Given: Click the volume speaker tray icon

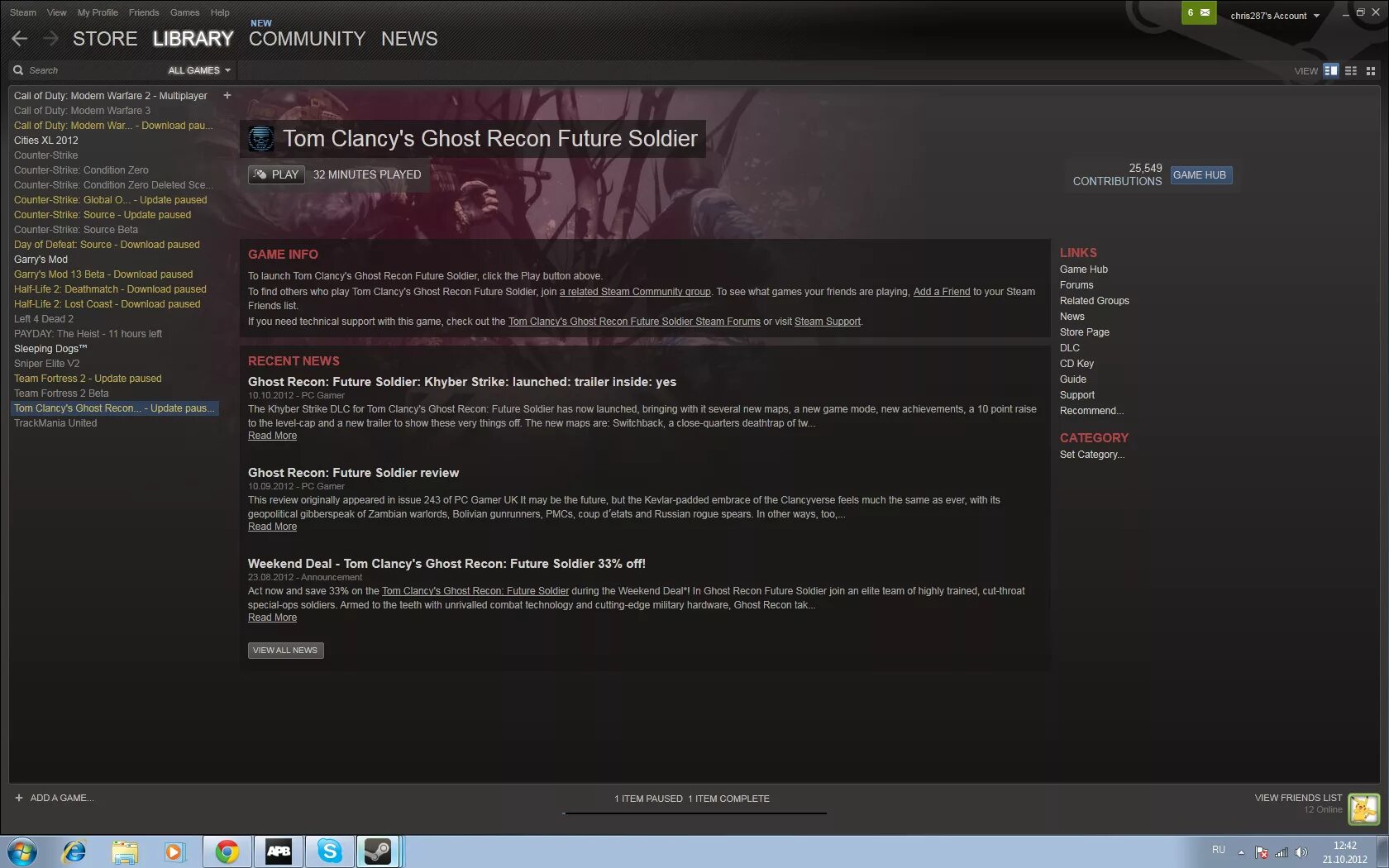Looking at the screenshot, I should click(1301, 852).
